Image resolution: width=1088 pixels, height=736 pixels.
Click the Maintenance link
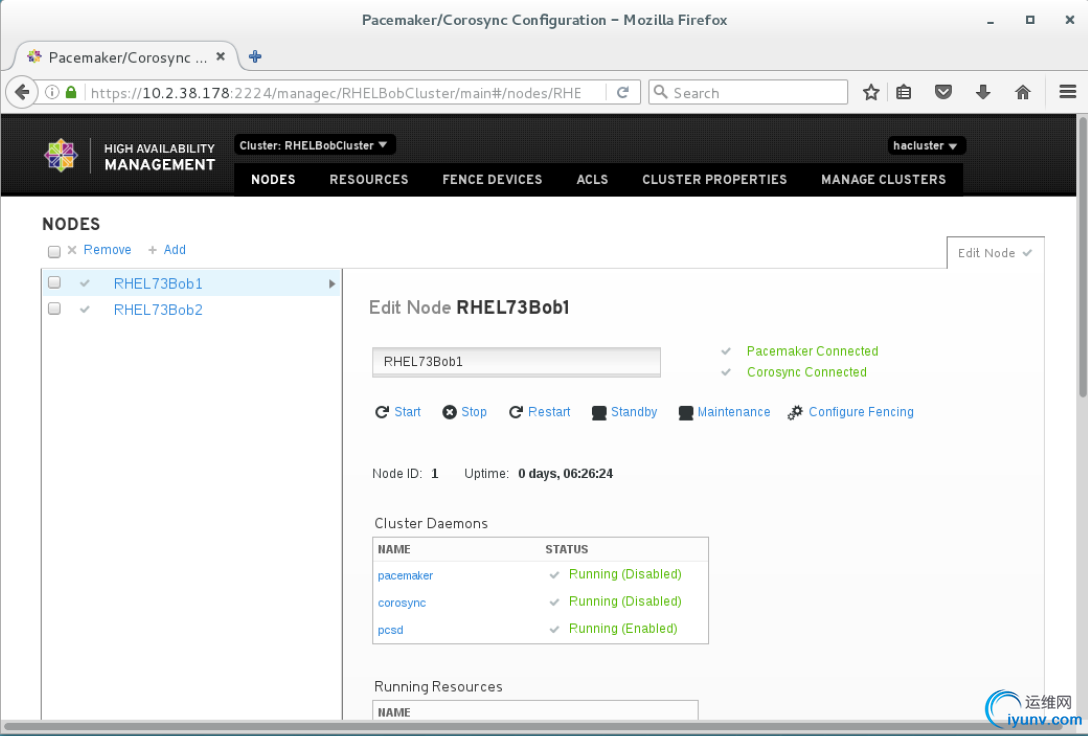733,412
